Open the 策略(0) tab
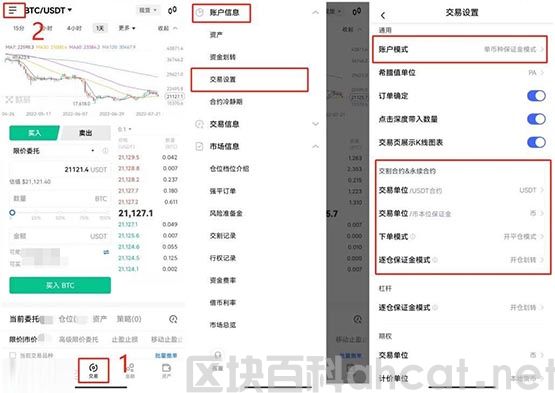This screenshot has width=555, height=393. [129, 319]
